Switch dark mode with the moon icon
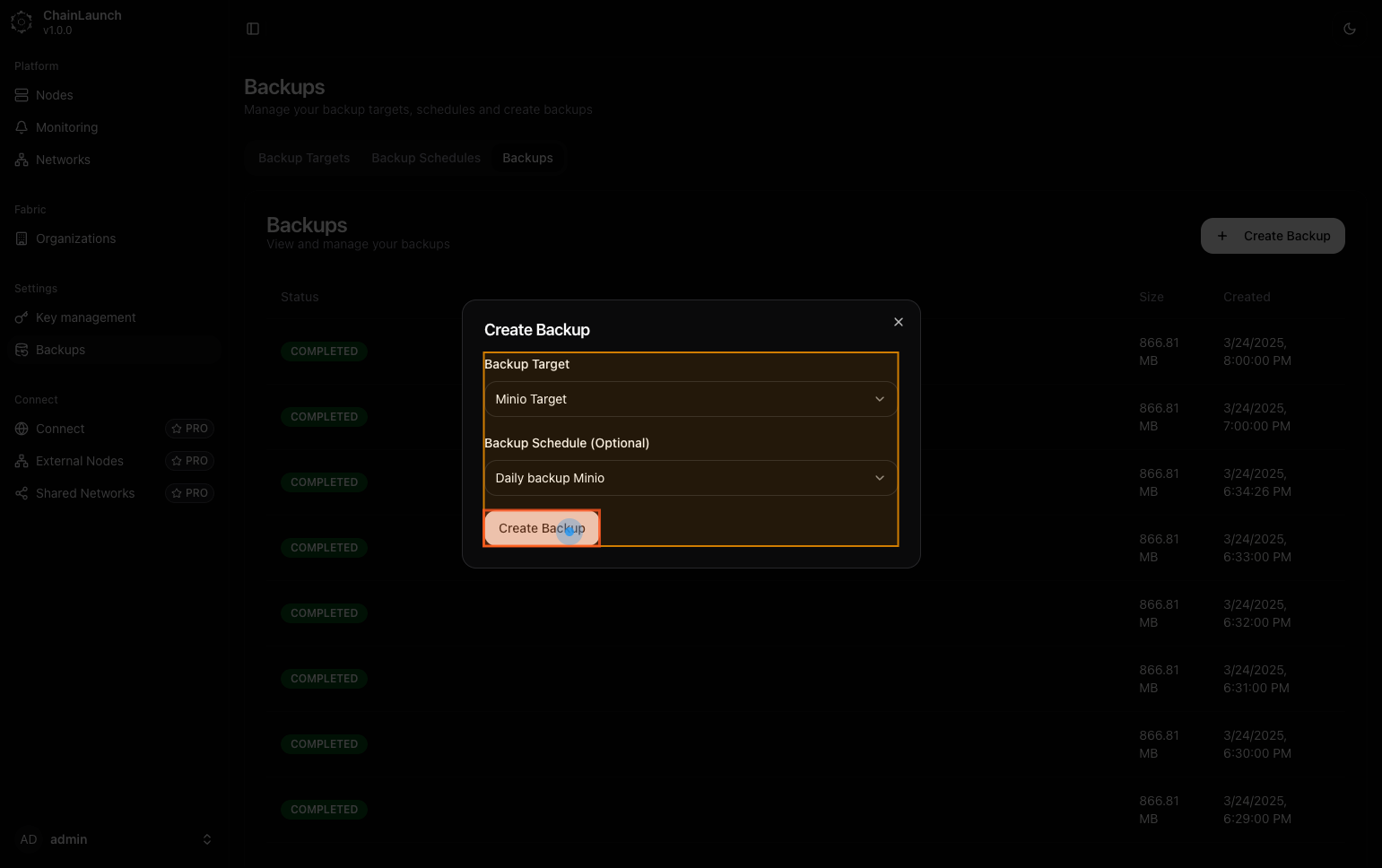Image resolution: width=1382 pixels, height=868 pixels. 1349,29
